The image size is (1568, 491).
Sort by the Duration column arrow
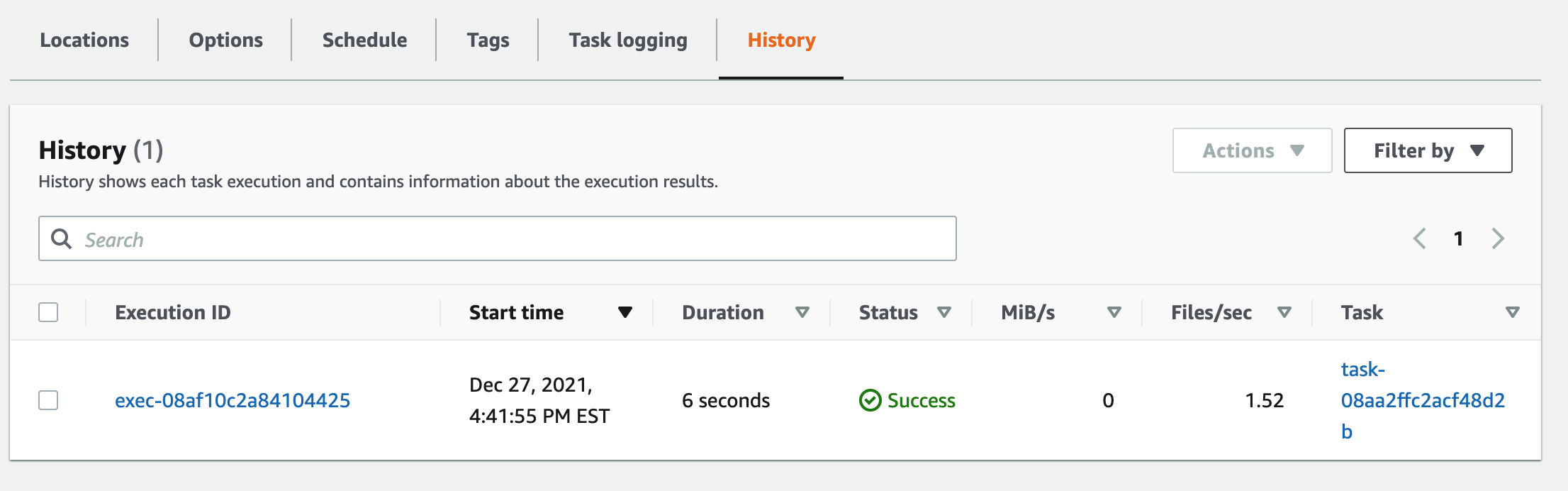[x=802, y=312]
